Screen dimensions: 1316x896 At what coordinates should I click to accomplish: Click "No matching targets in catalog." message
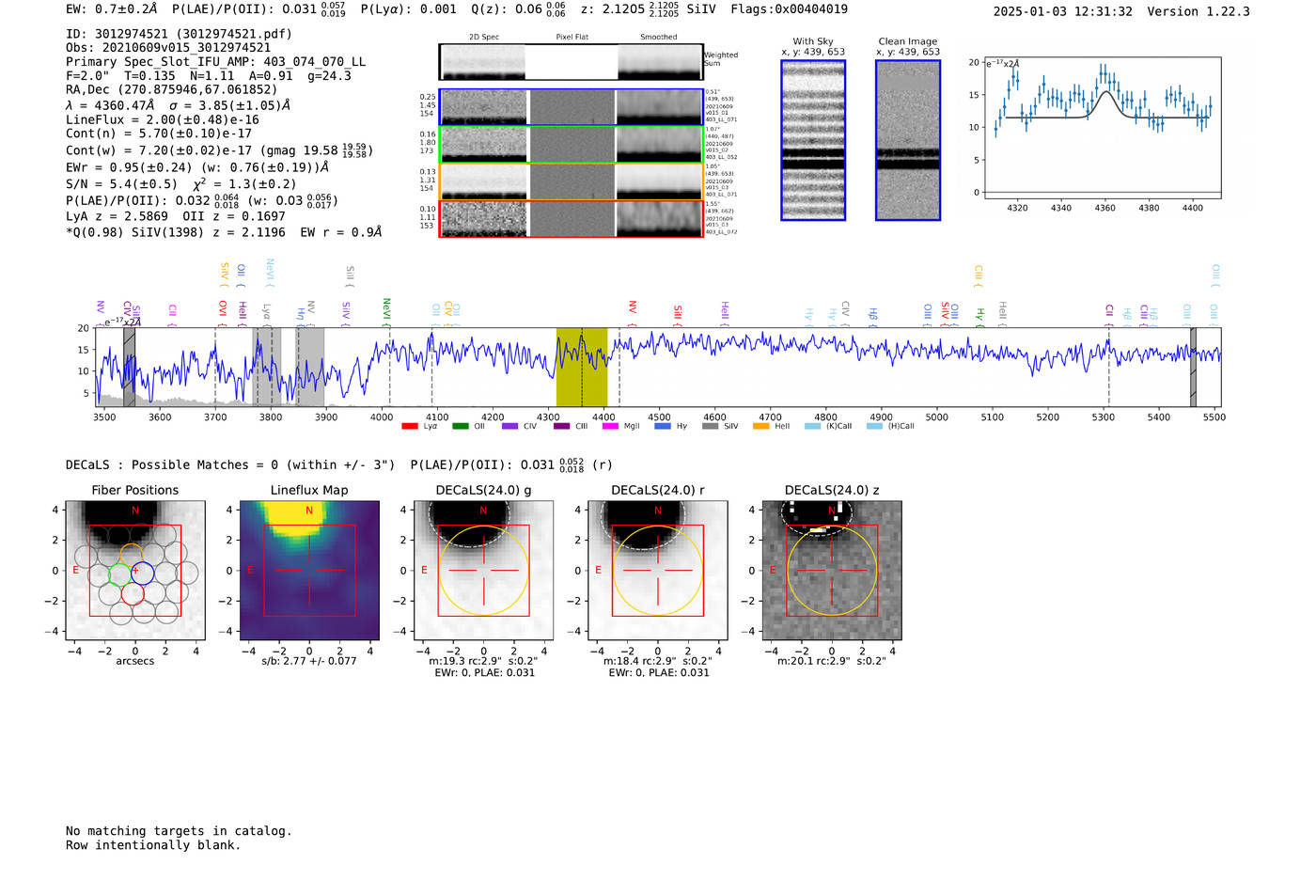point(179,831)
